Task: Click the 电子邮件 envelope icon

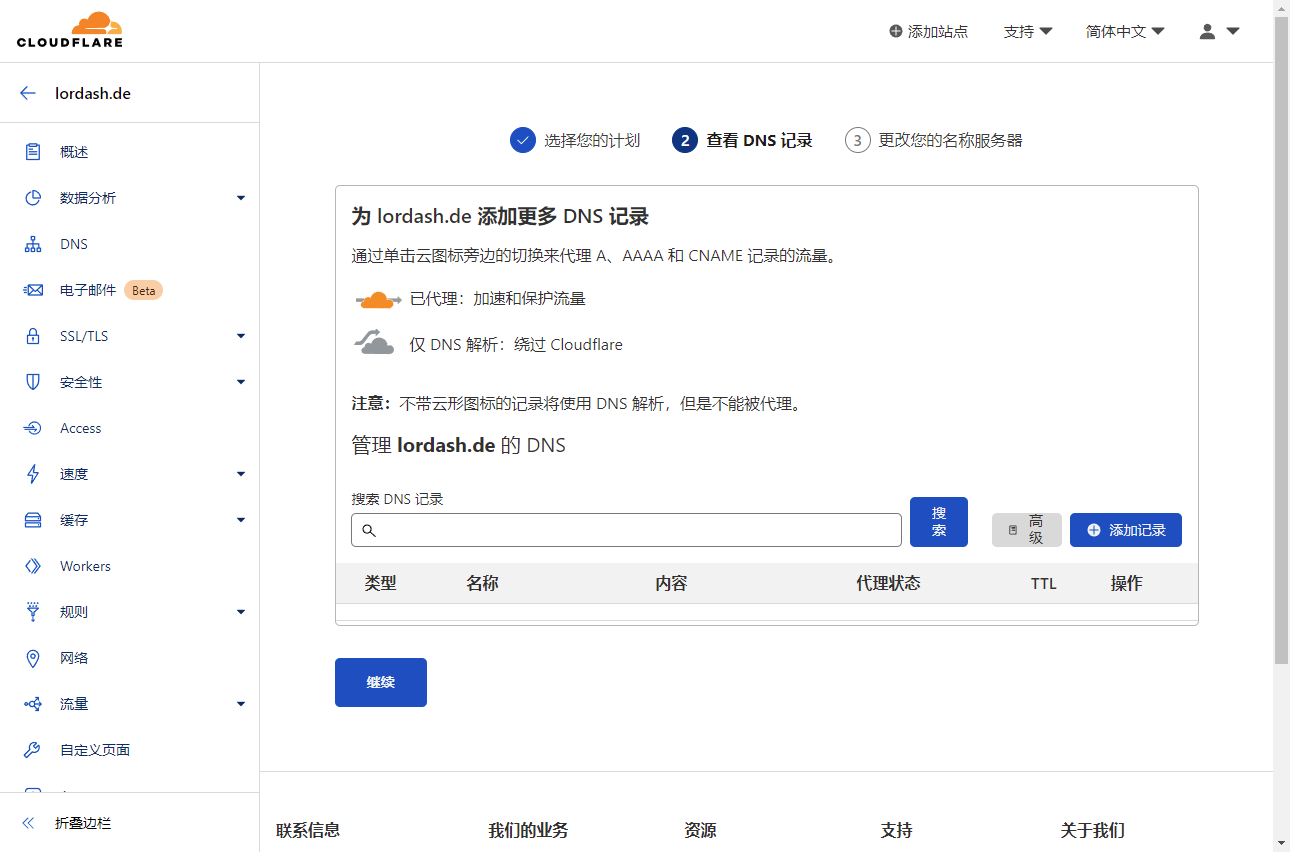Action: click(33, 290)
